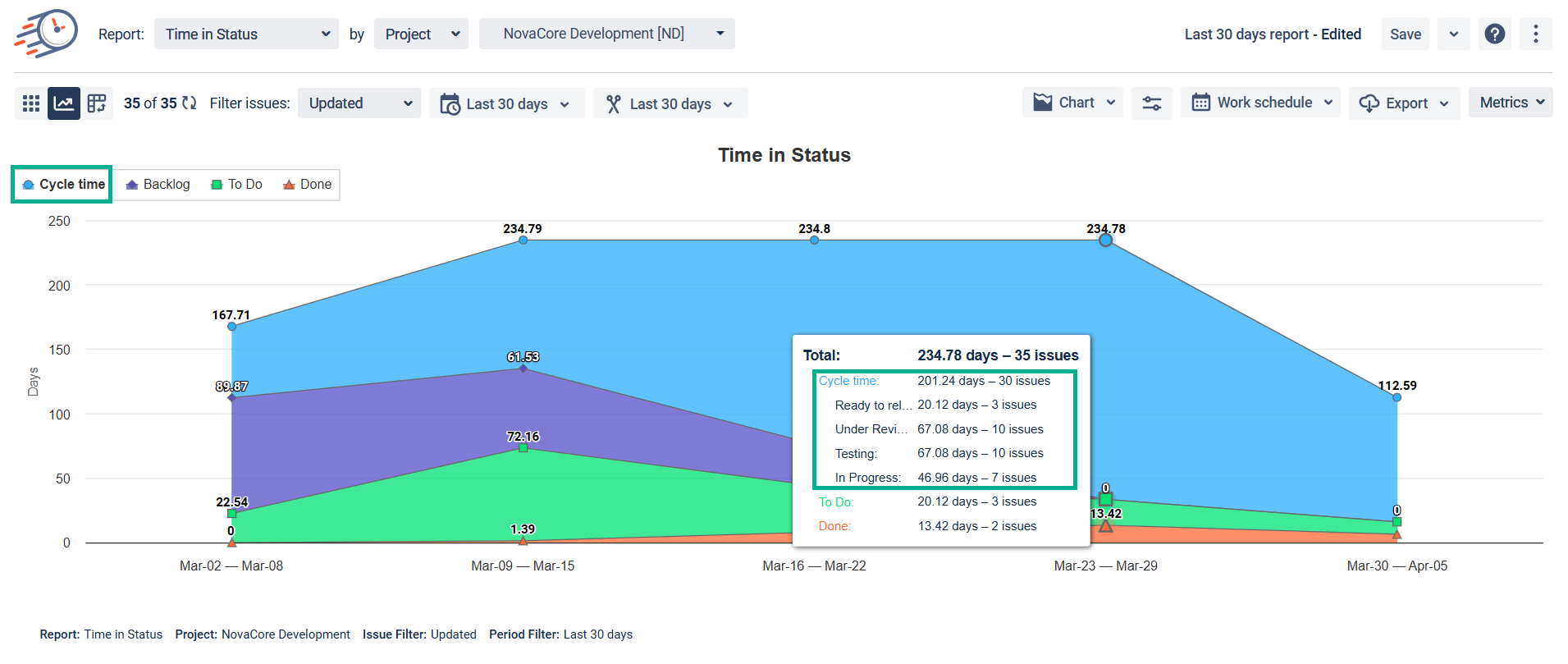Open the three-dot more options menu

click(x=1535, y=34)
